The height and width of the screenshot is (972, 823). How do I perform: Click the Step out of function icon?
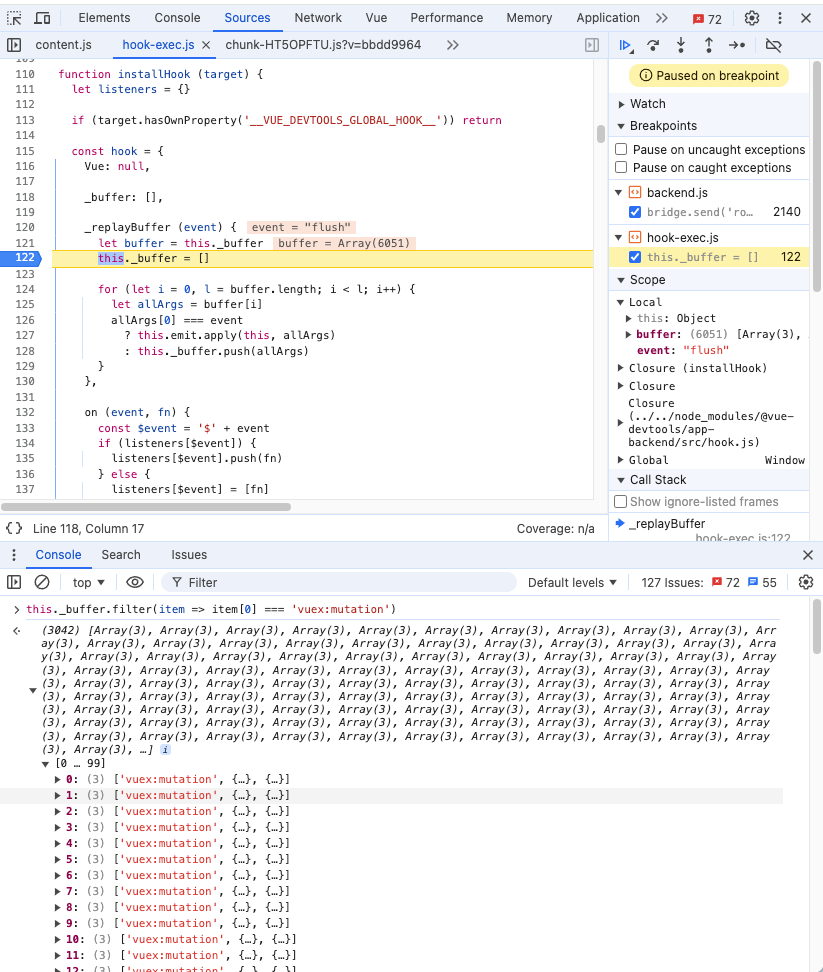tap(709, 45)
